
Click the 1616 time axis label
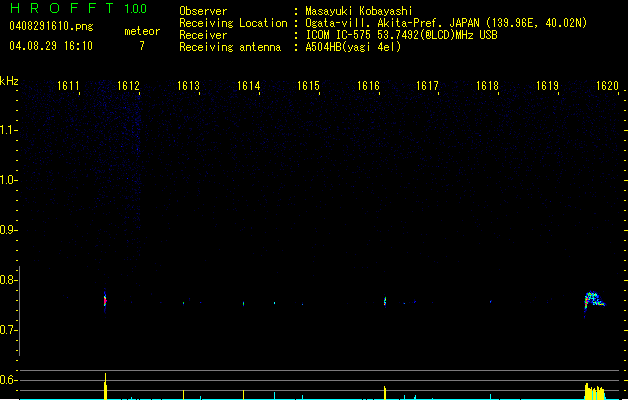click(x=368, y=86)
